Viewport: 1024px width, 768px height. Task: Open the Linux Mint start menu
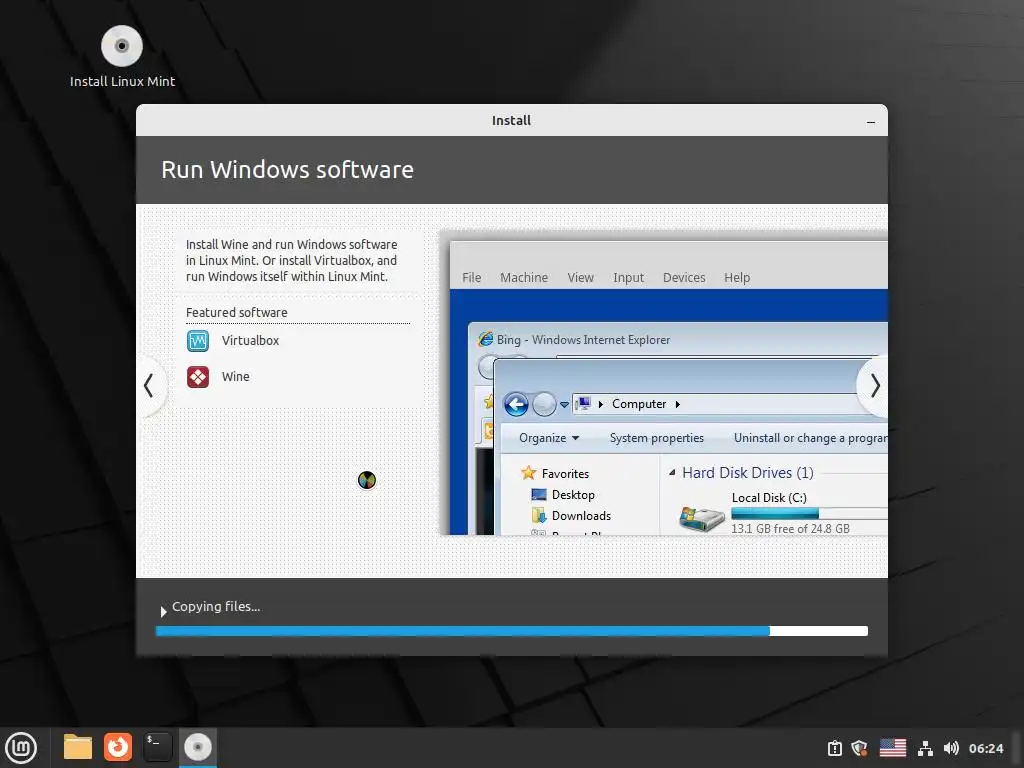pos(21,748)
